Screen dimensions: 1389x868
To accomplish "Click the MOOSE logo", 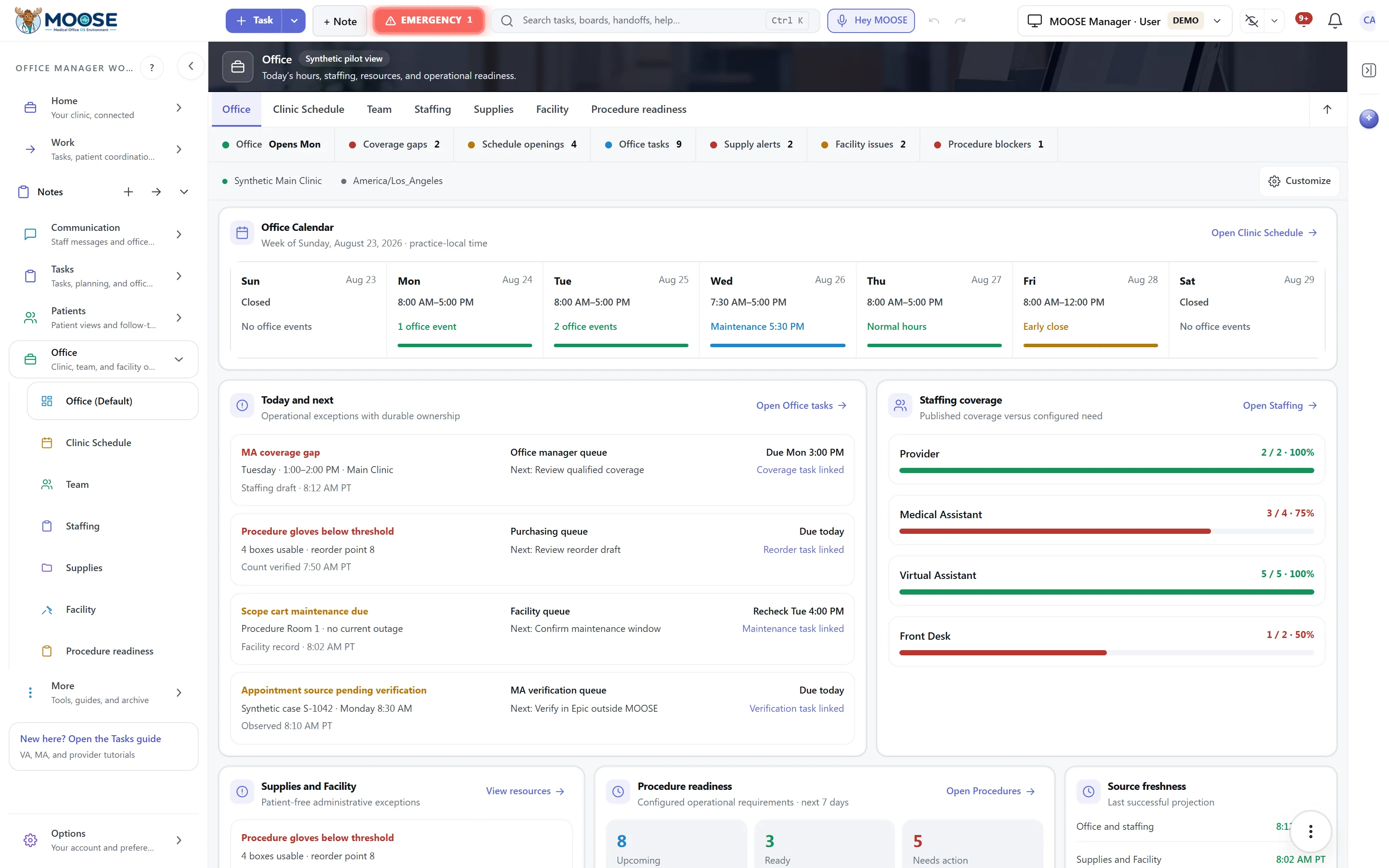I will point(66,21).
